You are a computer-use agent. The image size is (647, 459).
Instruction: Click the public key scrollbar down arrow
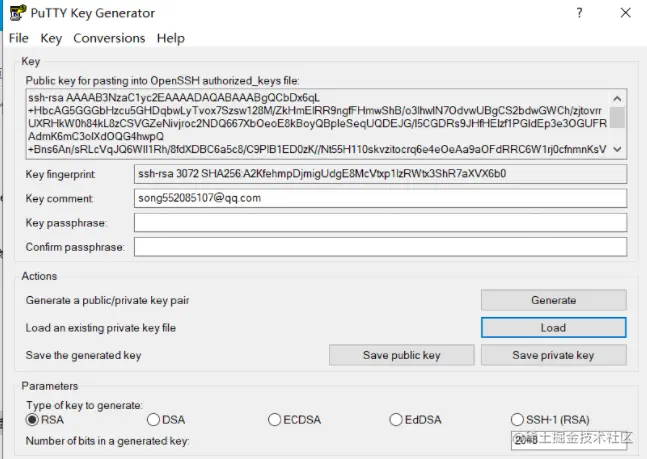(617, 149)
